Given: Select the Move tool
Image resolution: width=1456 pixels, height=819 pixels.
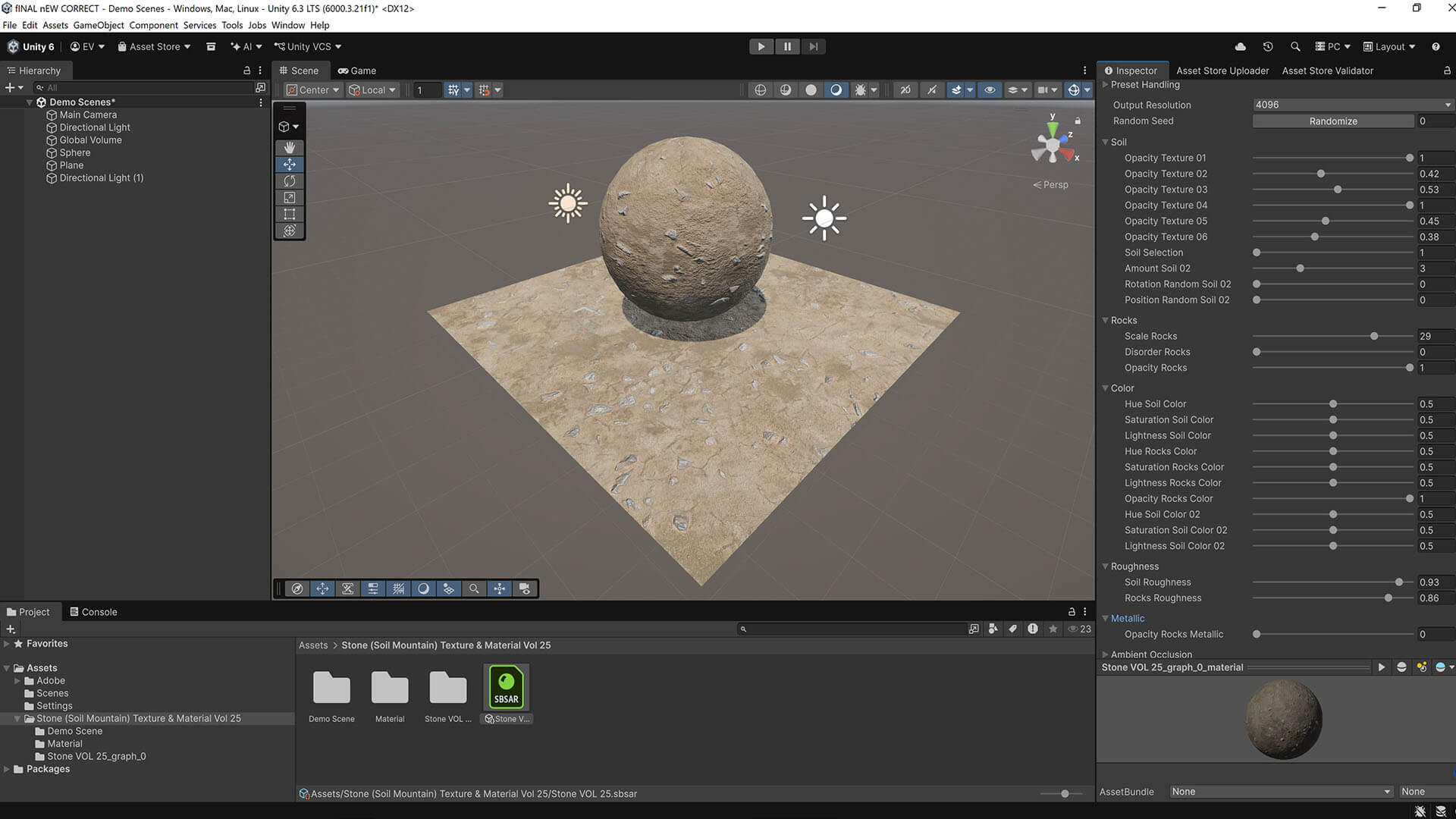Looking at the screenshot, I should click(x=289, y=164).
